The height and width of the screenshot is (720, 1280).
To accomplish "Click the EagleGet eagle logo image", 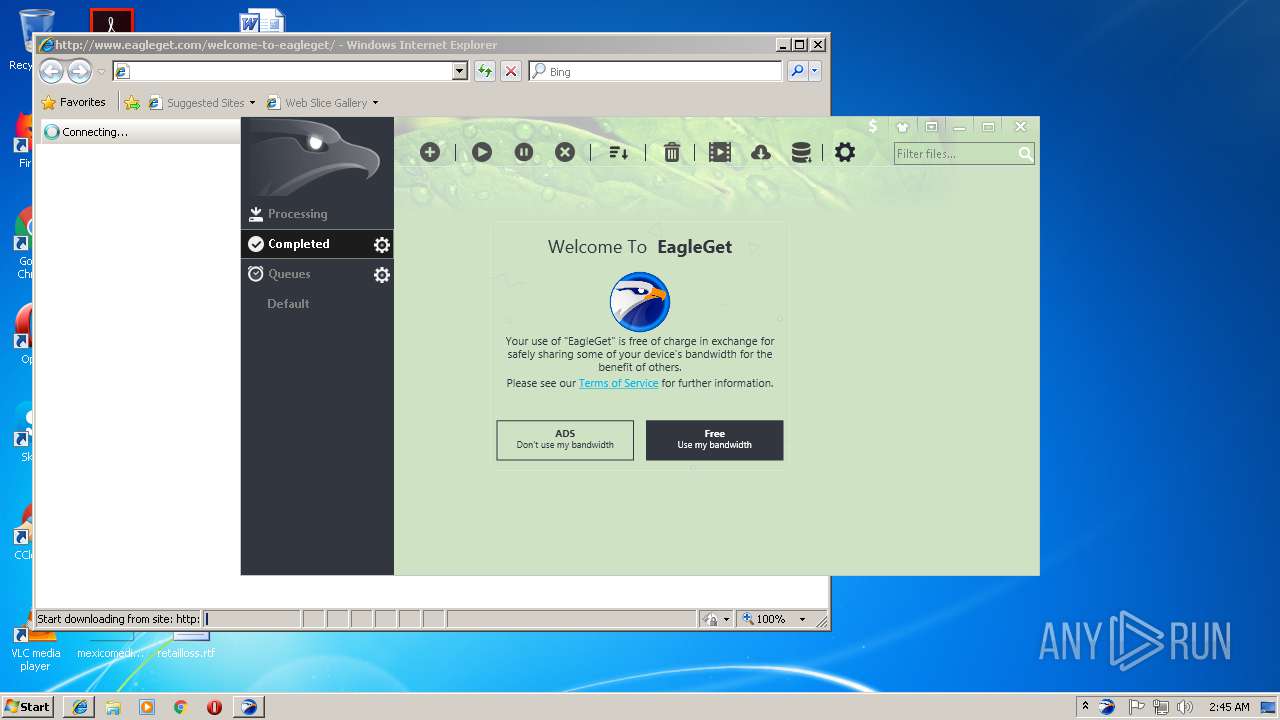I will click(x=640, y=301).
